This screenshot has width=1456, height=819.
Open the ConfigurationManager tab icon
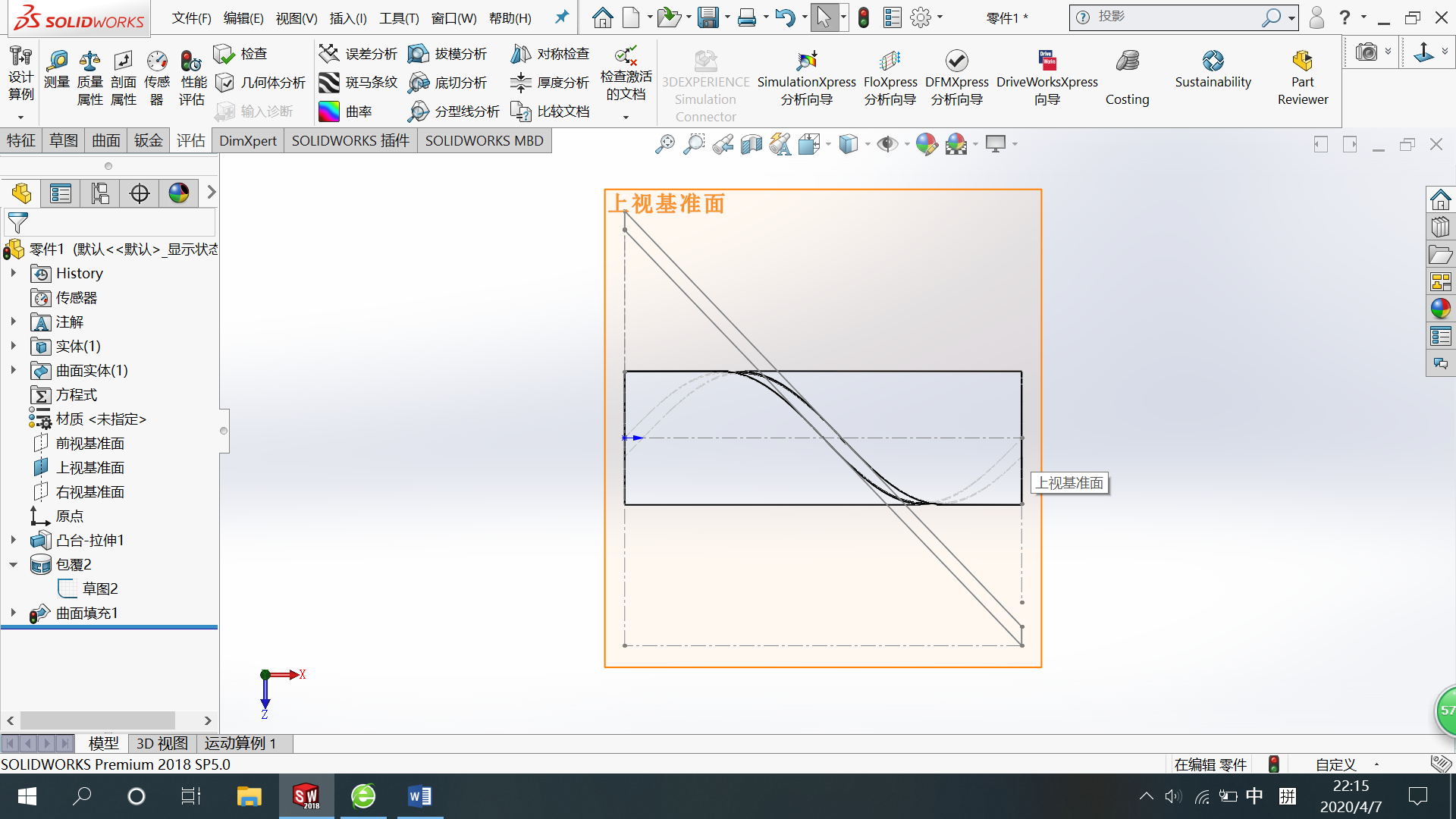[x=100, y=193]
